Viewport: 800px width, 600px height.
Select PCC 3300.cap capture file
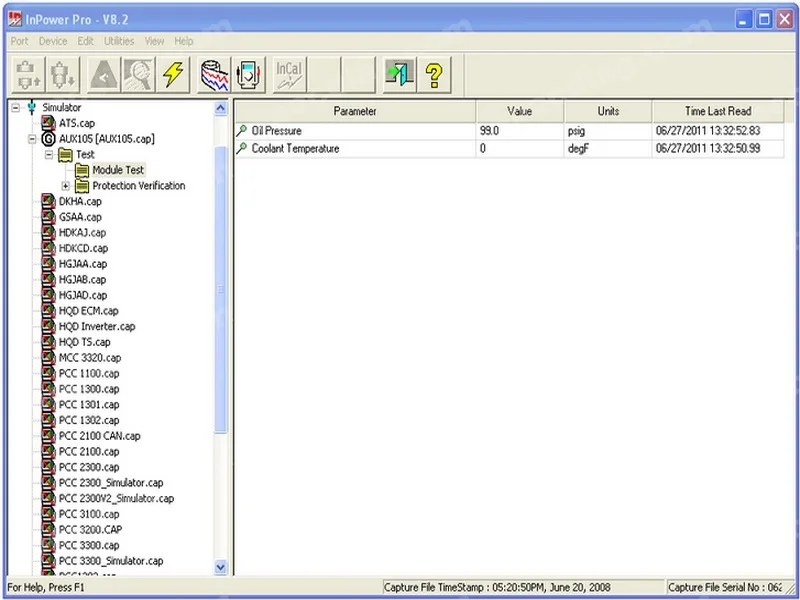point(89,545)
